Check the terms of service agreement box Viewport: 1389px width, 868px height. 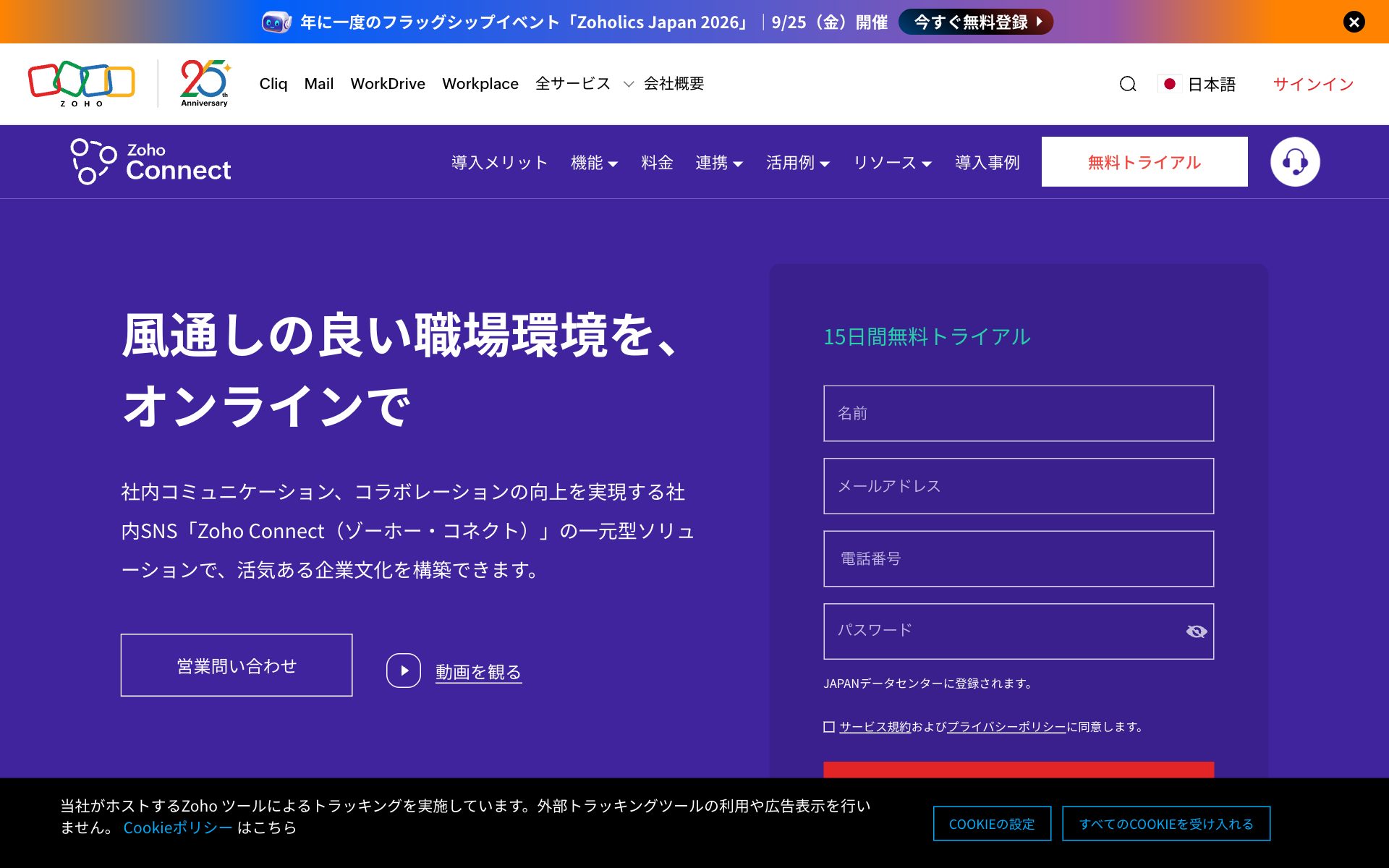pyautogui.click(x=829, y=727)
